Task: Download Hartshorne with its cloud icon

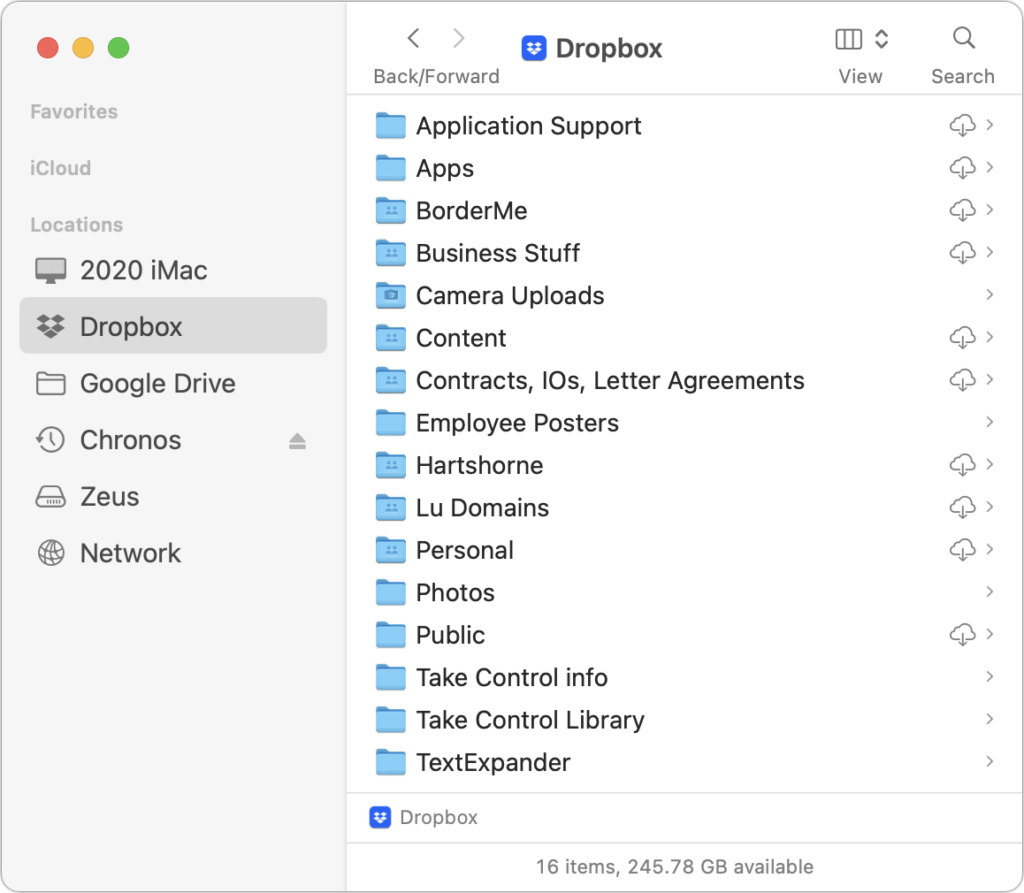Action: 962,464
